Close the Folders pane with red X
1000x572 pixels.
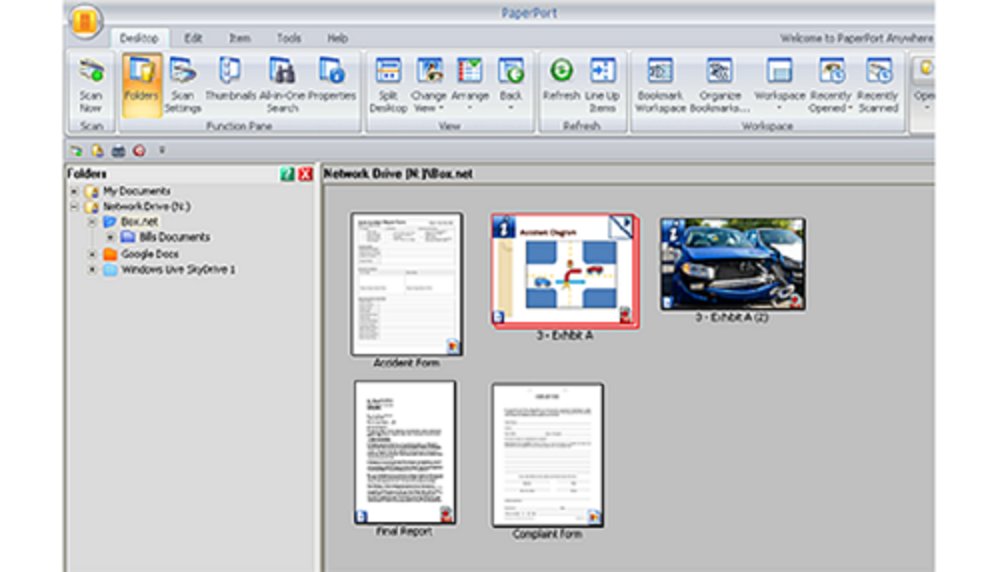(x=305, y=173)
